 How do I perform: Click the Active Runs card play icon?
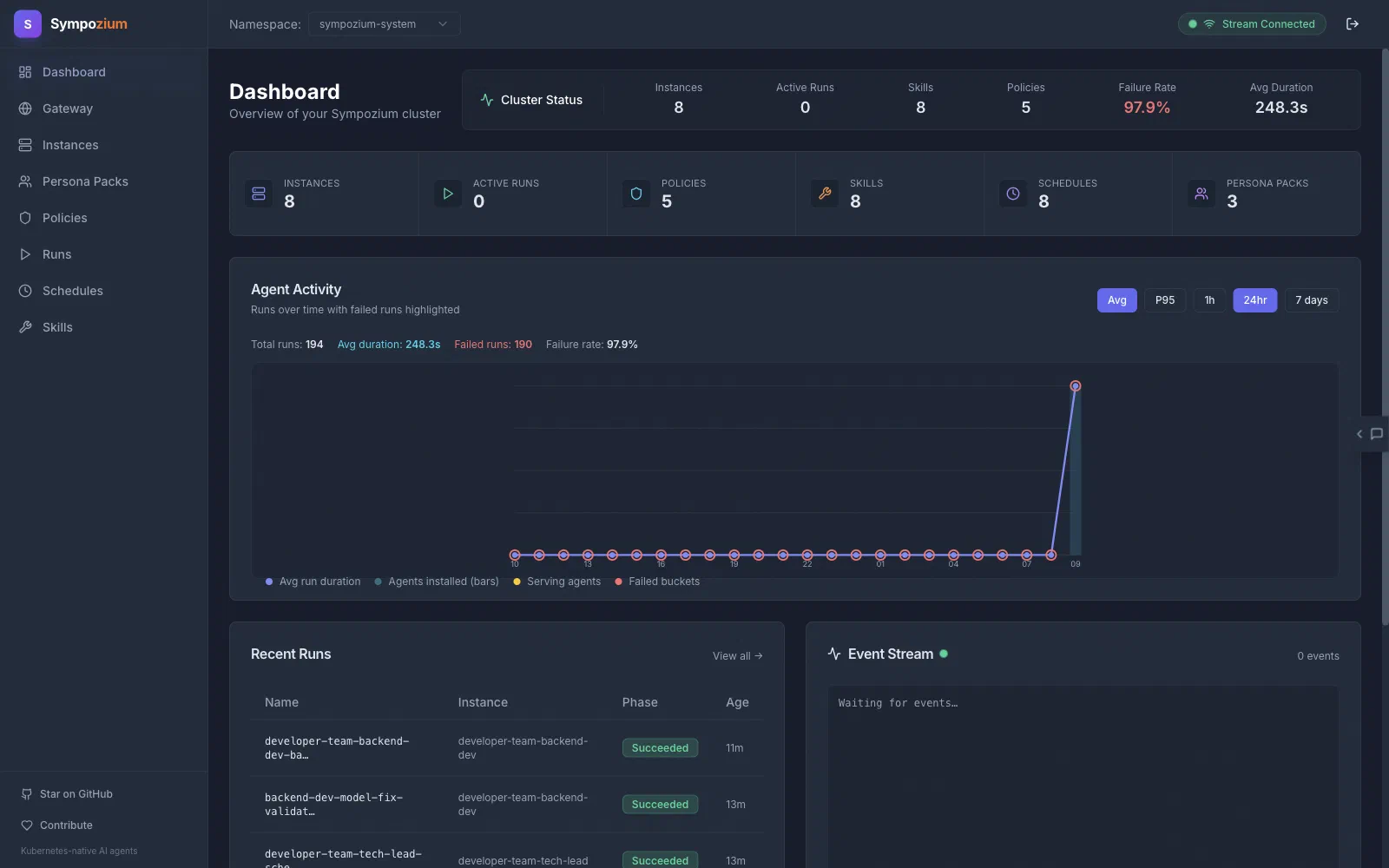(448, 194)
